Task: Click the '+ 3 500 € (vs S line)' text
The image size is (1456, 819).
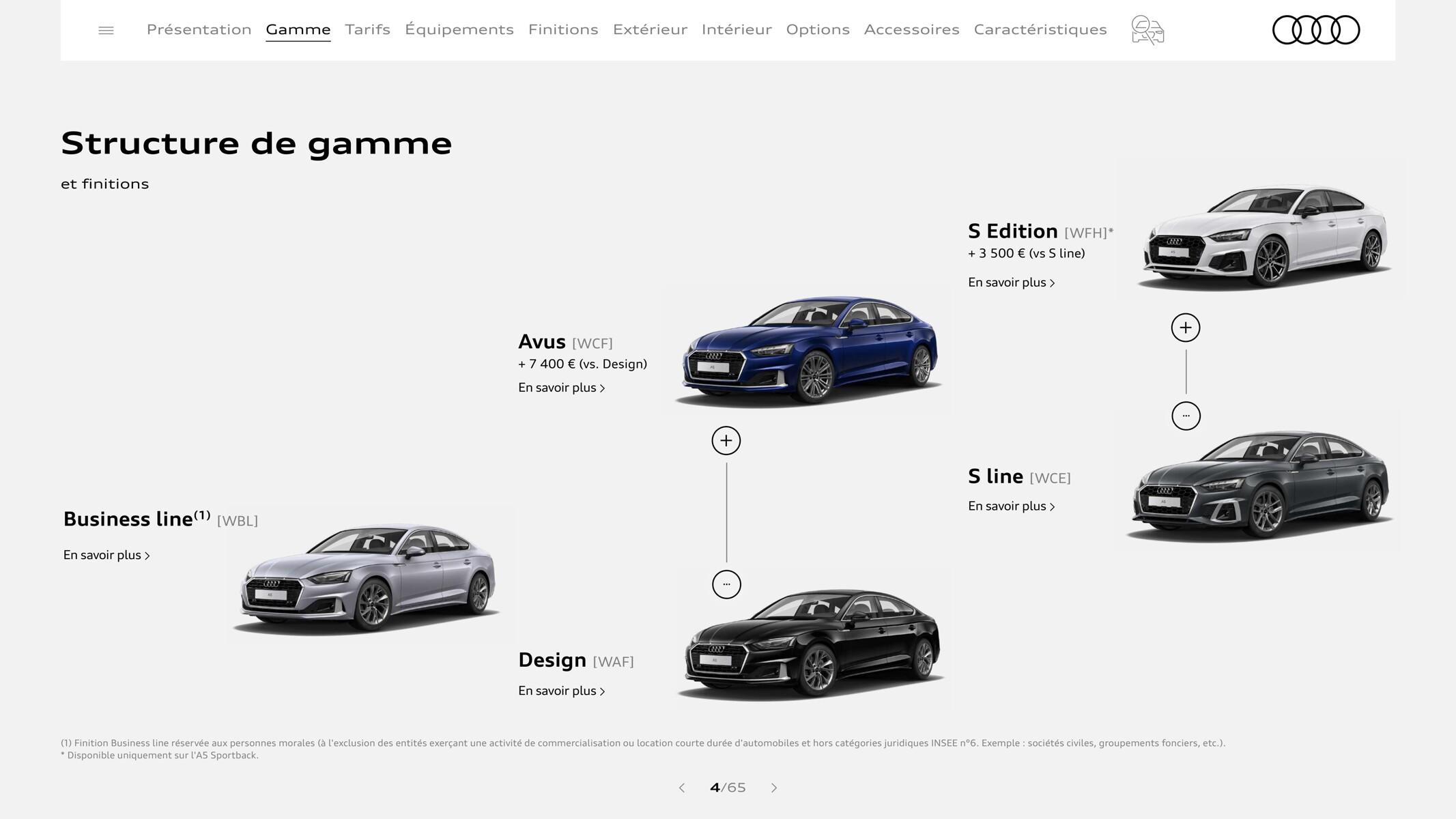Action: 1026,253
